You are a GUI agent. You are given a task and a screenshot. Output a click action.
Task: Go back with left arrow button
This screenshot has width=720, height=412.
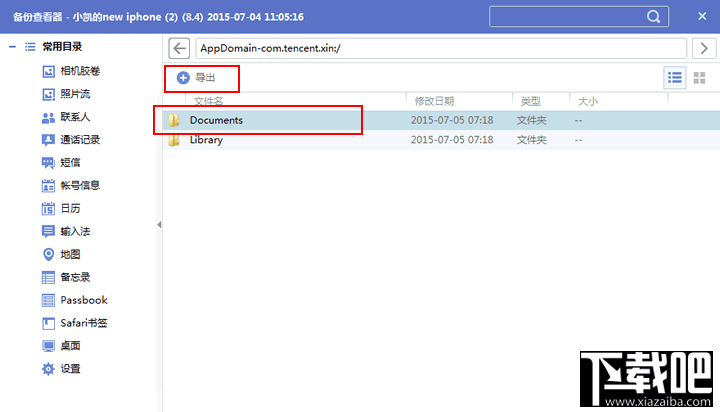179,48
